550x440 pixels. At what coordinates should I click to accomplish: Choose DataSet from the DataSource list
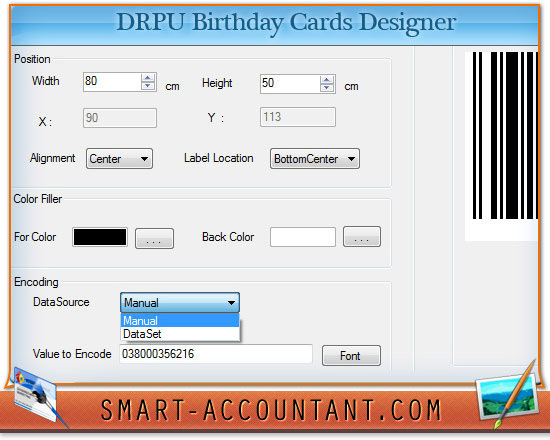tap(180, 334)
